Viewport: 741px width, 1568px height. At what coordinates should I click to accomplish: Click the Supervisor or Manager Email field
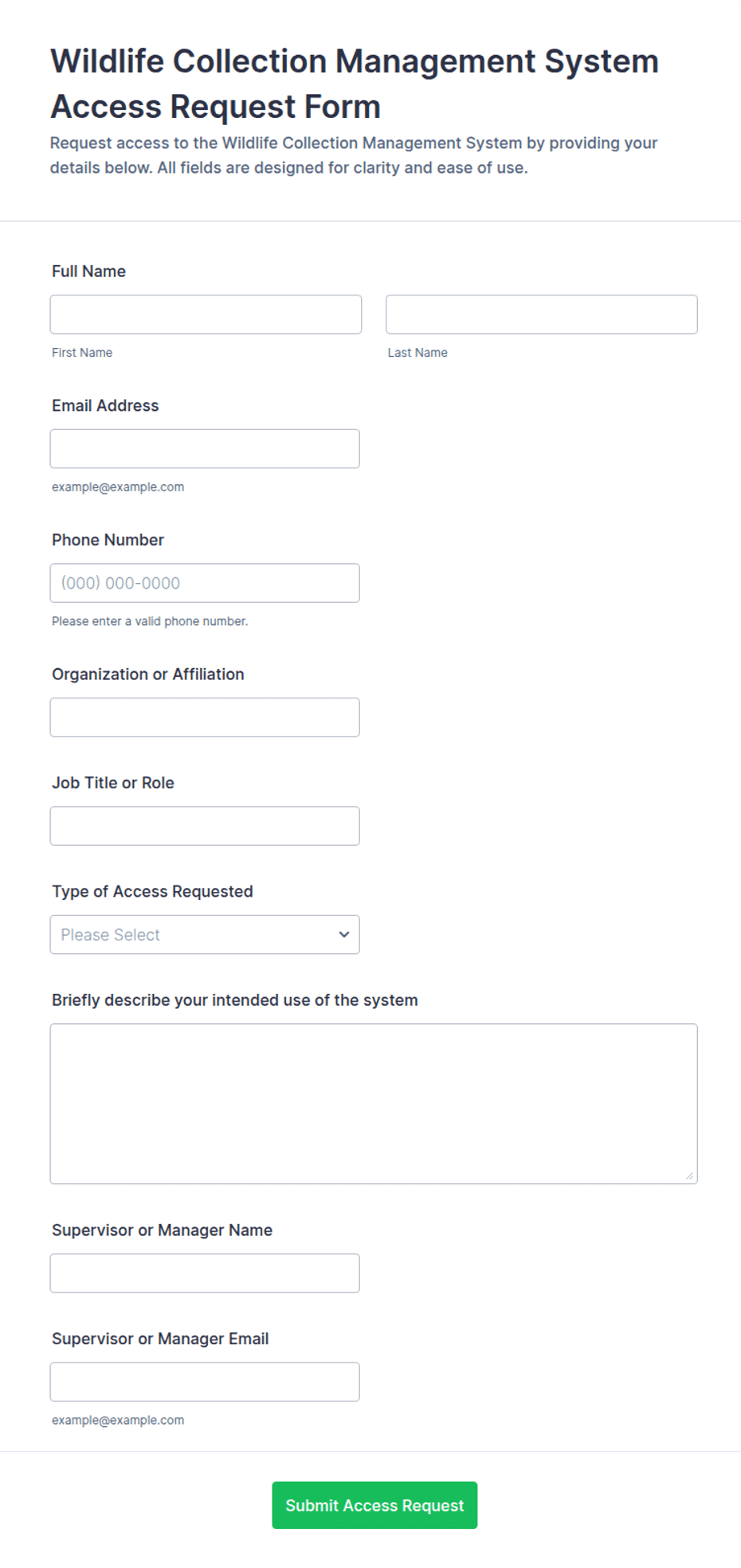click(205, 1382)
